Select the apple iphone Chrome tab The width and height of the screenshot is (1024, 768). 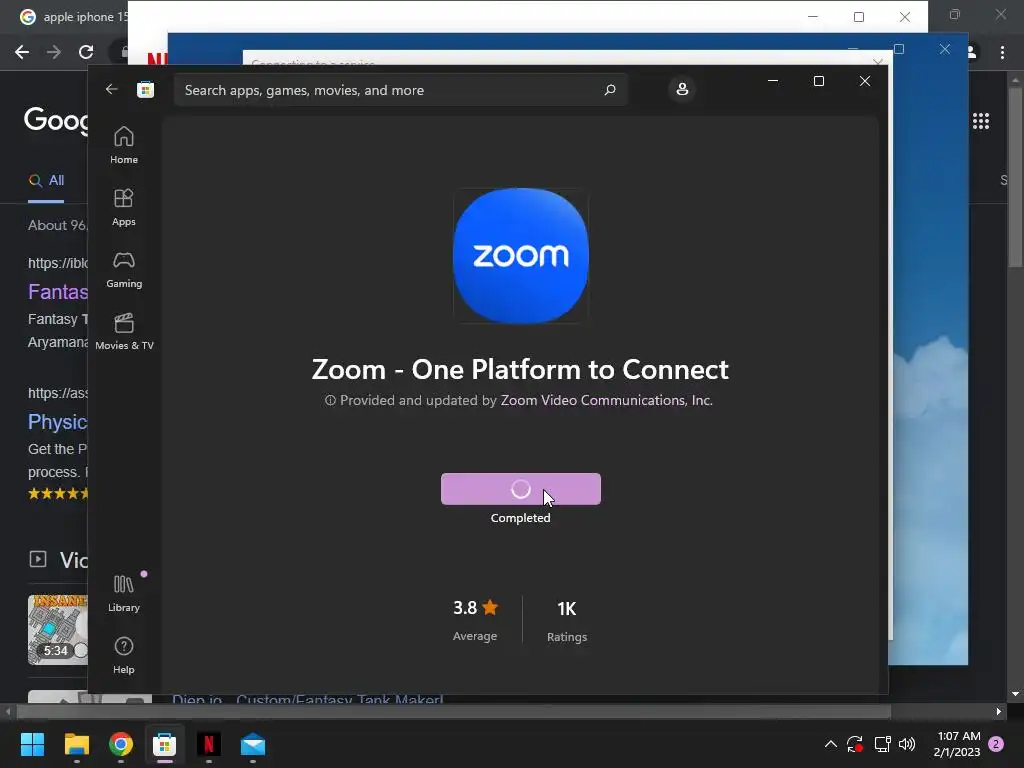(72, 17)
